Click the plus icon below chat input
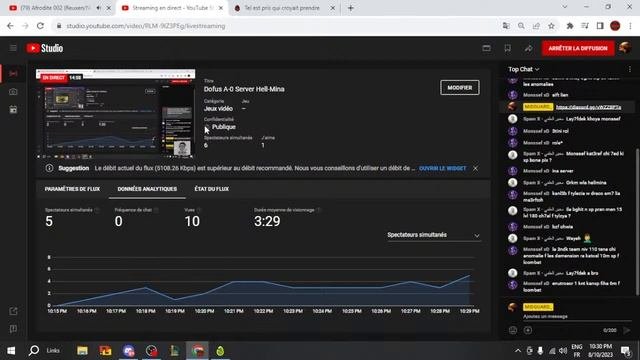This screenshot has width=640, height=360. click(528, 330)
